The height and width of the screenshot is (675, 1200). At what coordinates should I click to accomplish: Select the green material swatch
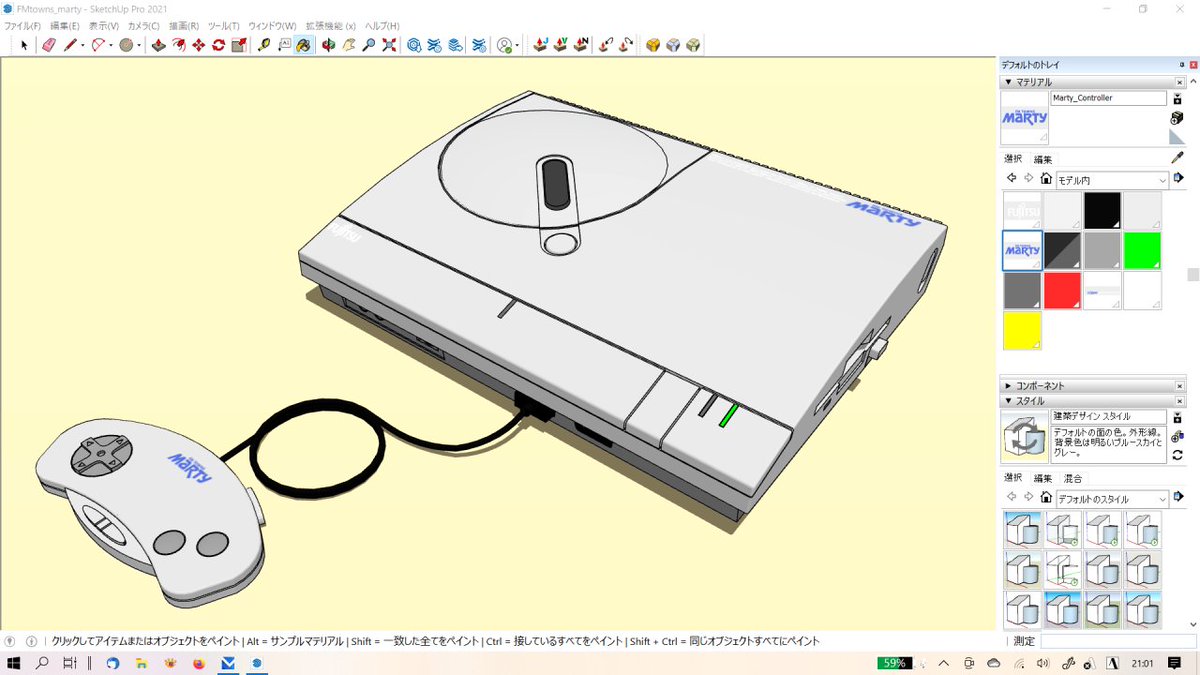[1143, 251]
